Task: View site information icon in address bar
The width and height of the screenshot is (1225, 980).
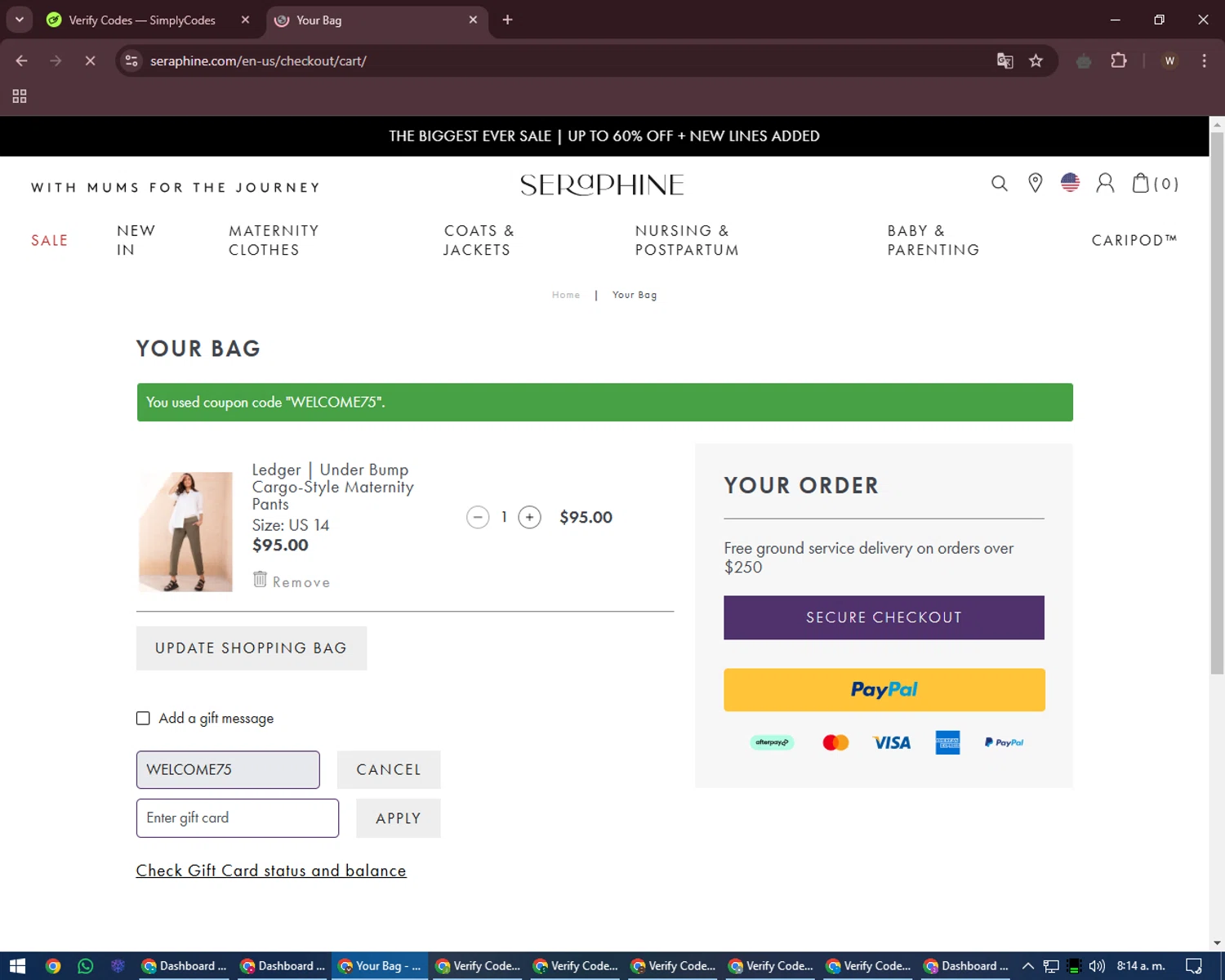Action: click(131, 60)
